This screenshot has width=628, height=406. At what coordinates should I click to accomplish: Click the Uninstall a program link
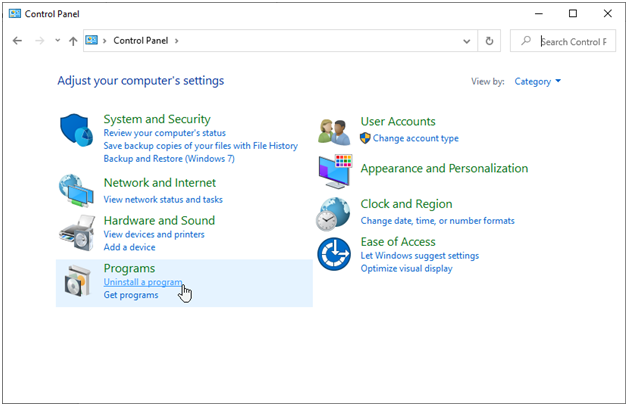click(143, 282)
